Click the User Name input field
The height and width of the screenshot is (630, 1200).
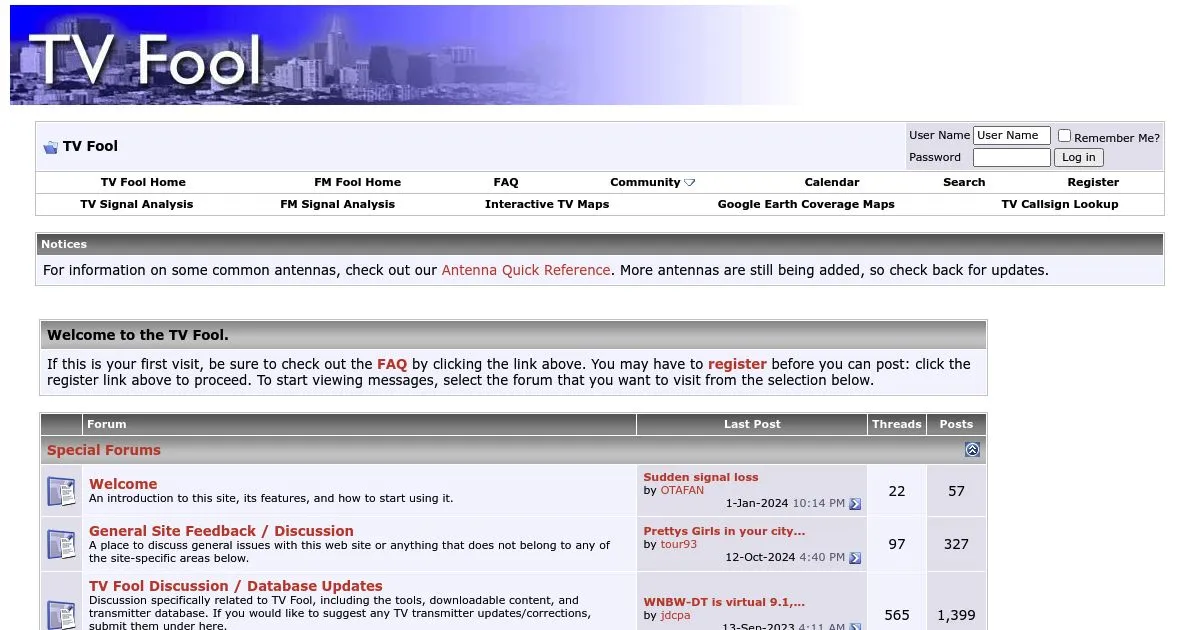[x=1011, y=136]
